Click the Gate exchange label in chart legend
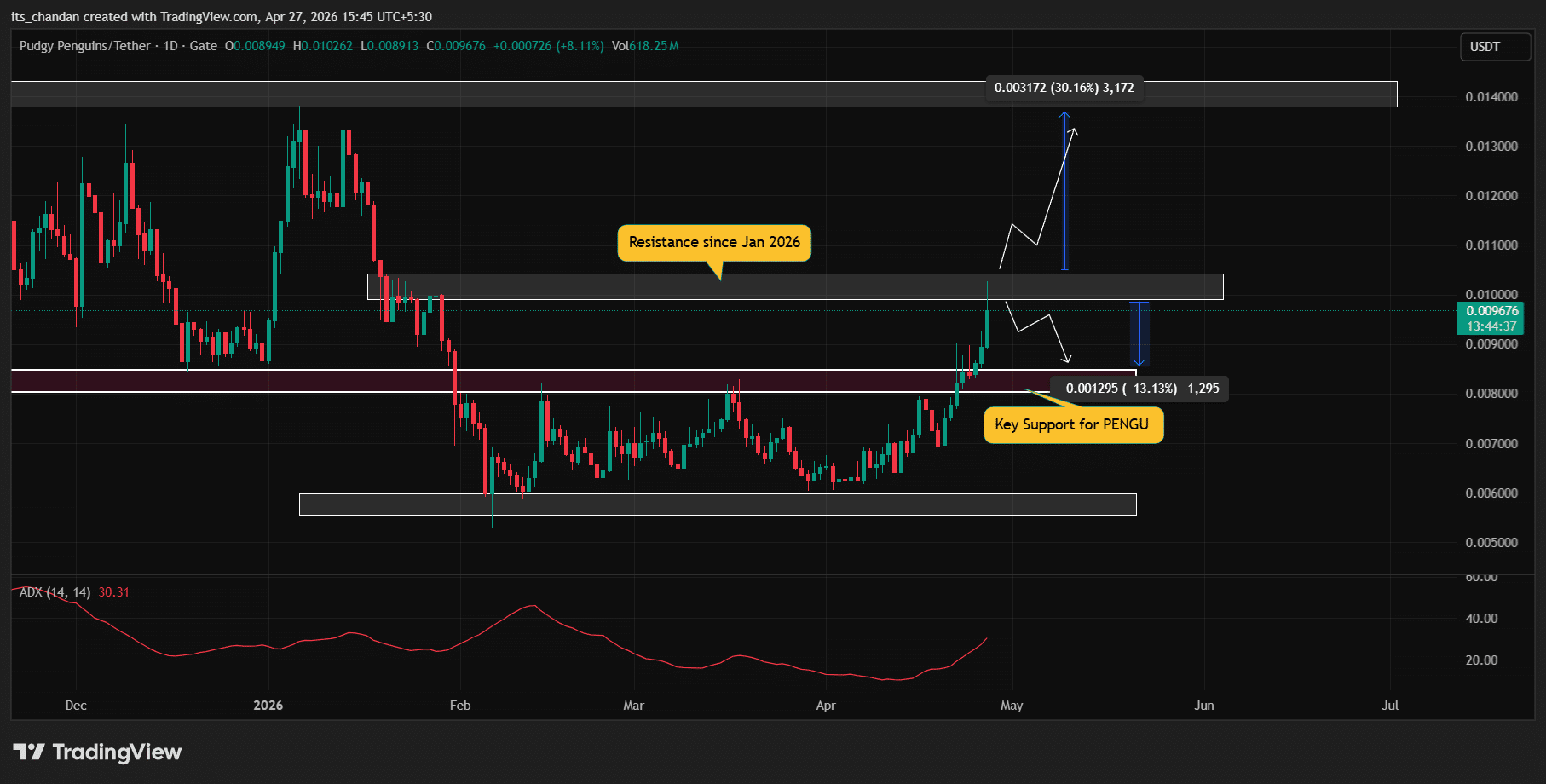This screenshot has height=784, width=1546. [204, 46]
